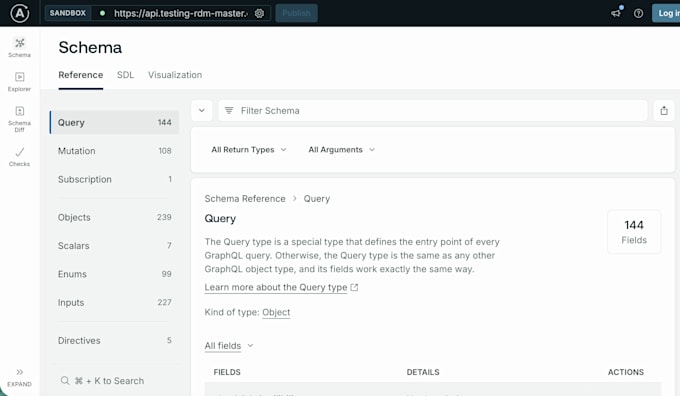Open the endpoint settings gear icon

pos(259,13)
